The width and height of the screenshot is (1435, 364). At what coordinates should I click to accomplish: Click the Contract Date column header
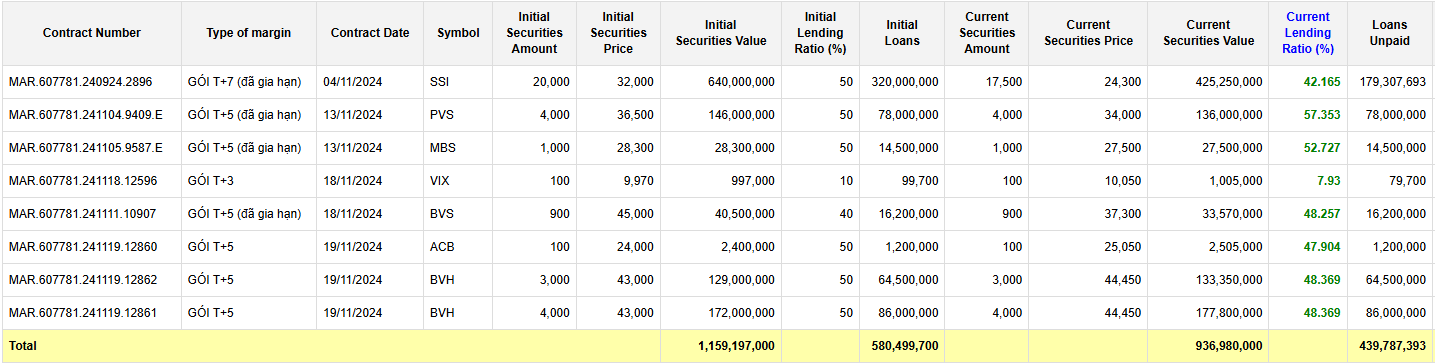tap(370, 33)
